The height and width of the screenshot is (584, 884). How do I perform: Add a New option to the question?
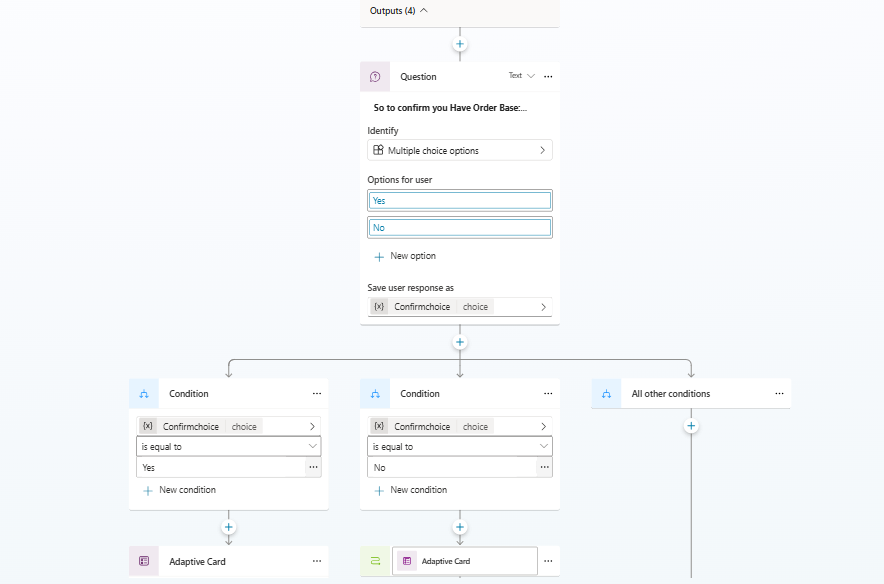(x=404, y=255)
